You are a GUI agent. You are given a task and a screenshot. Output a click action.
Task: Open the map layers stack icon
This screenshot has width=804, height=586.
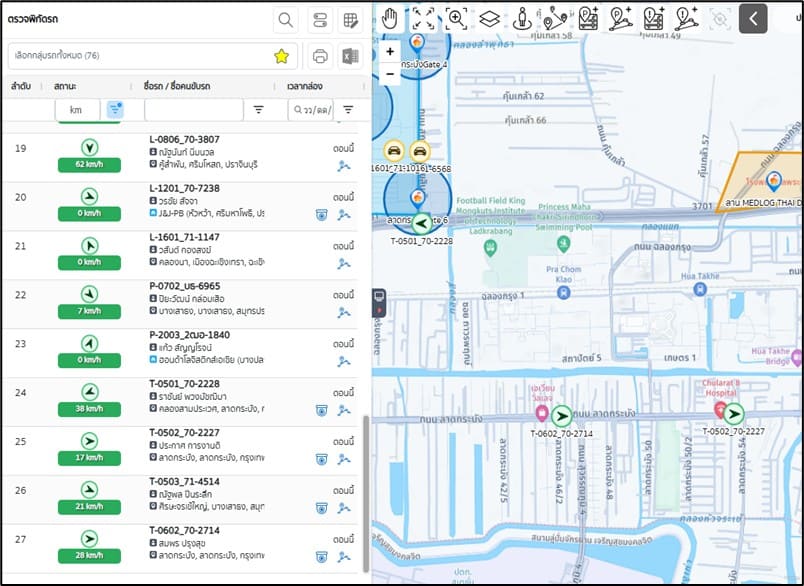point(488,19)
